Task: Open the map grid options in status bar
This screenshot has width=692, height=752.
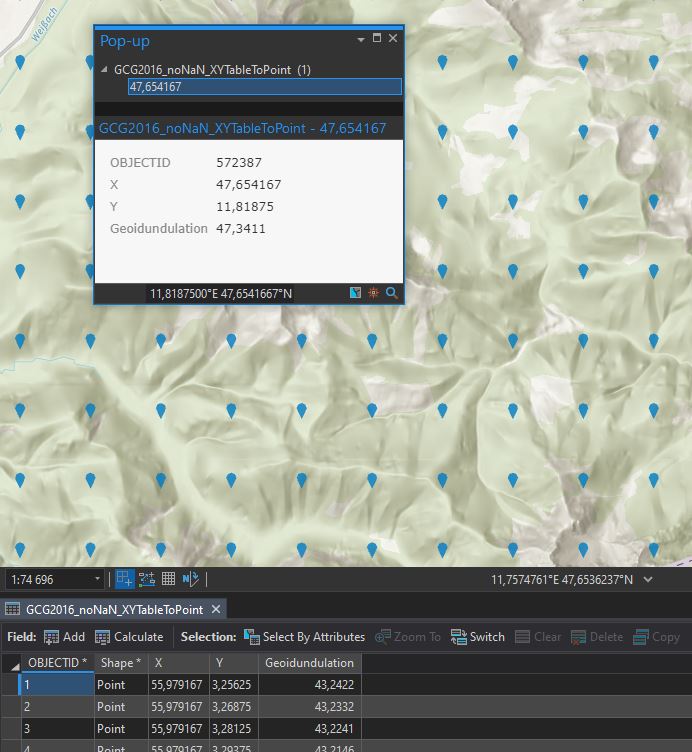Action: tap(169, 579)
